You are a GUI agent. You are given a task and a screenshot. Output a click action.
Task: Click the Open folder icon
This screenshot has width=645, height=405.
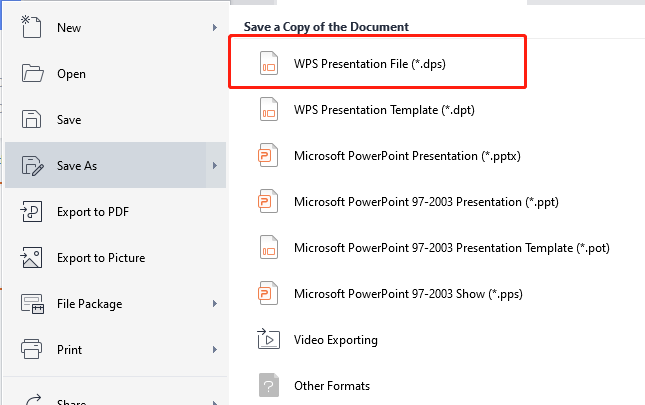click(32, 74)
